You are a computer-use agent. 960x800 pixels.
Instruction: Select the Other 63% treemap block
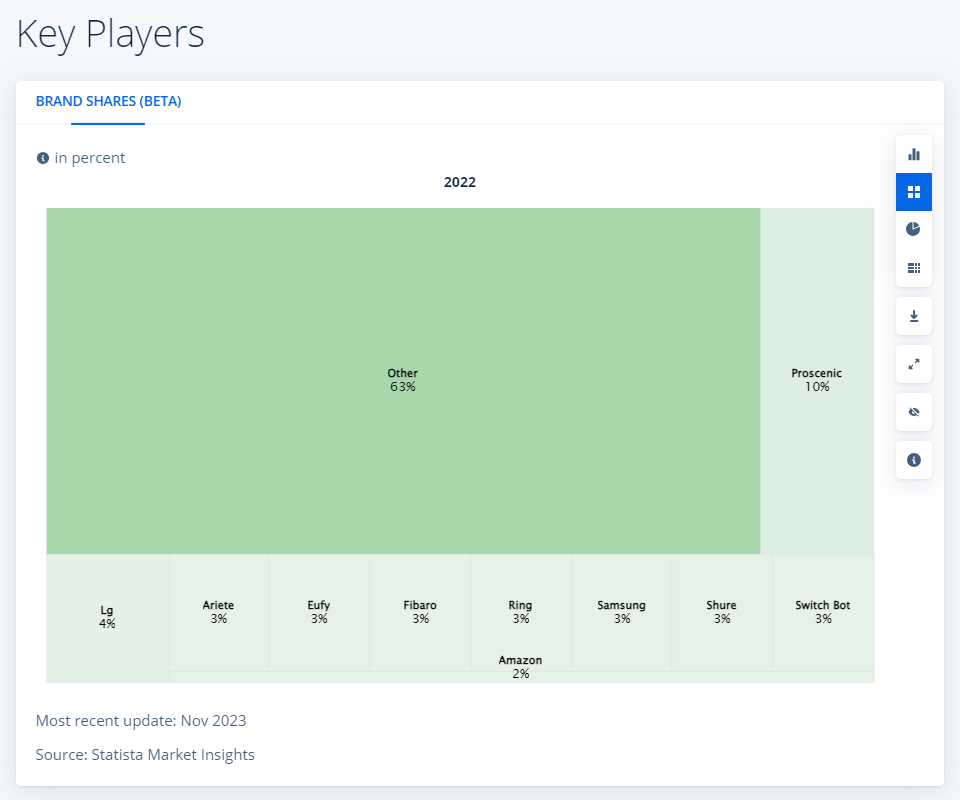[403, 381]
